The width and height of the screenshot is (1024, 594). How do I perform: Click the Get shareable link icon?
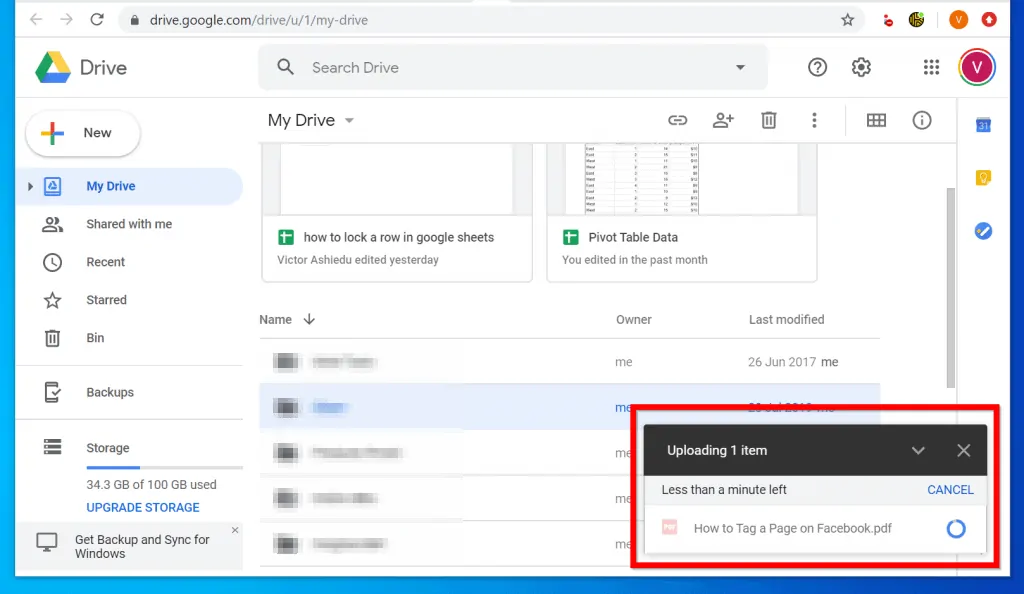(x=677, y=121)
